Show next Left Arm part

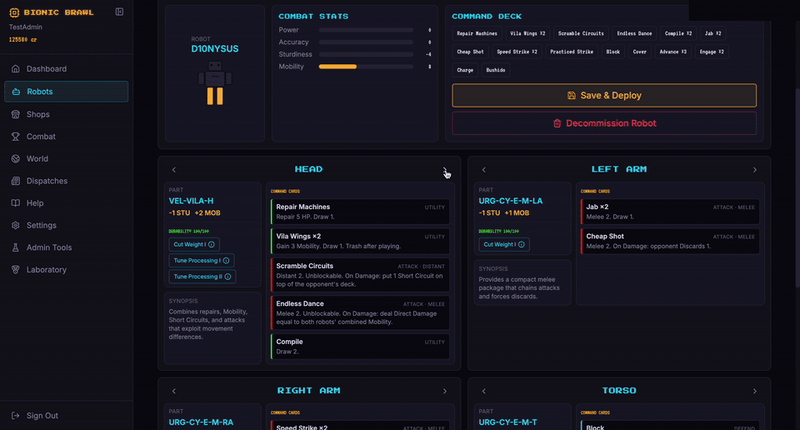coord(755,170)
